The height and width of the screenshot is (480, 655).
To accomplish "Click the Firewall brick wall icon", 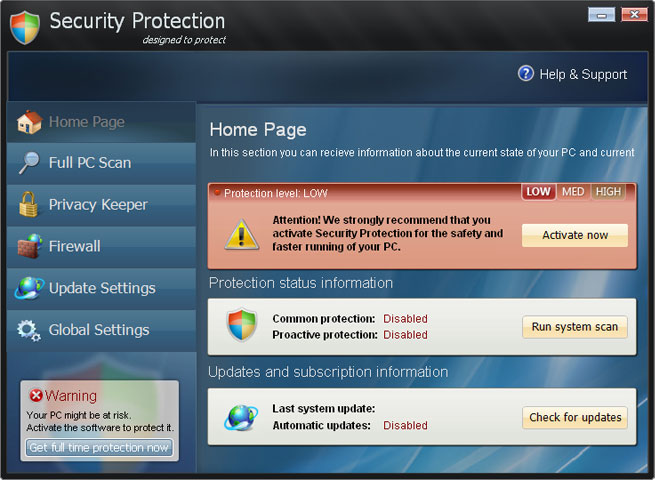I will click(x=29, y=246).
